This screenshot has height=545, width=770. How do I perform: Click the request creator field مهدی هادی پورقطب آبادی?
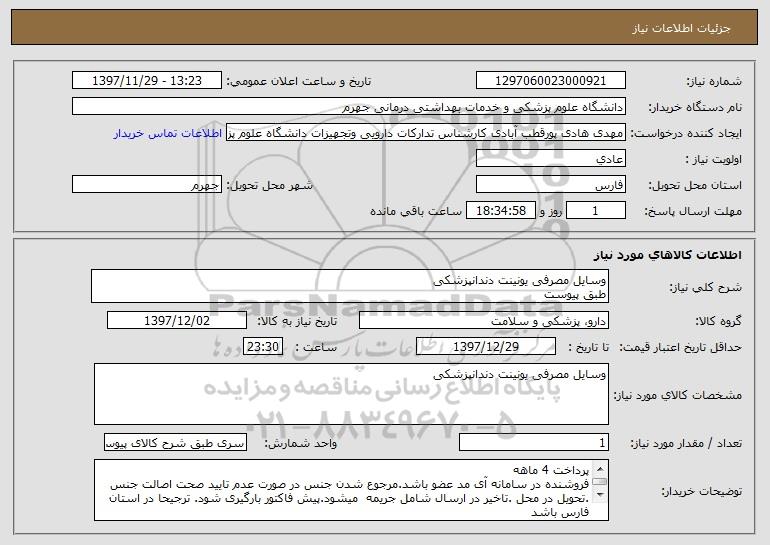(426, 133)
